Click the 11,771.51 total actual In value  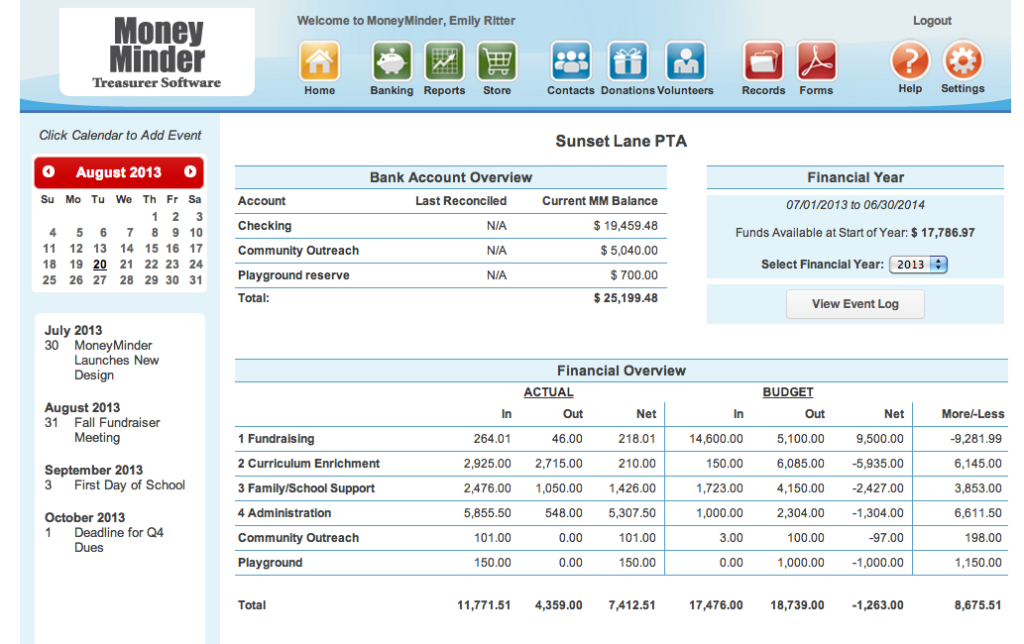tap(483, 605)
